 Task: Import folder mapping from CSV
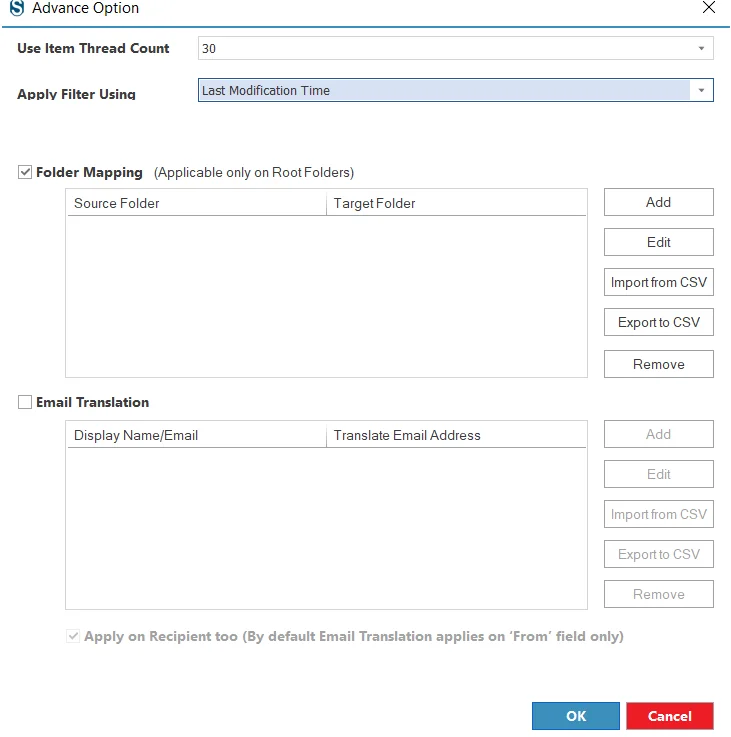point(659,282)
